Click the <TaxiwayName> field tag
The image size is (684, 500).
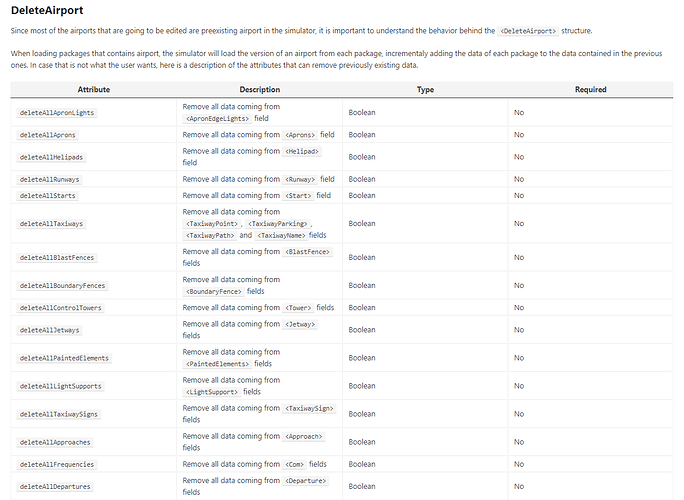[281, 236]
